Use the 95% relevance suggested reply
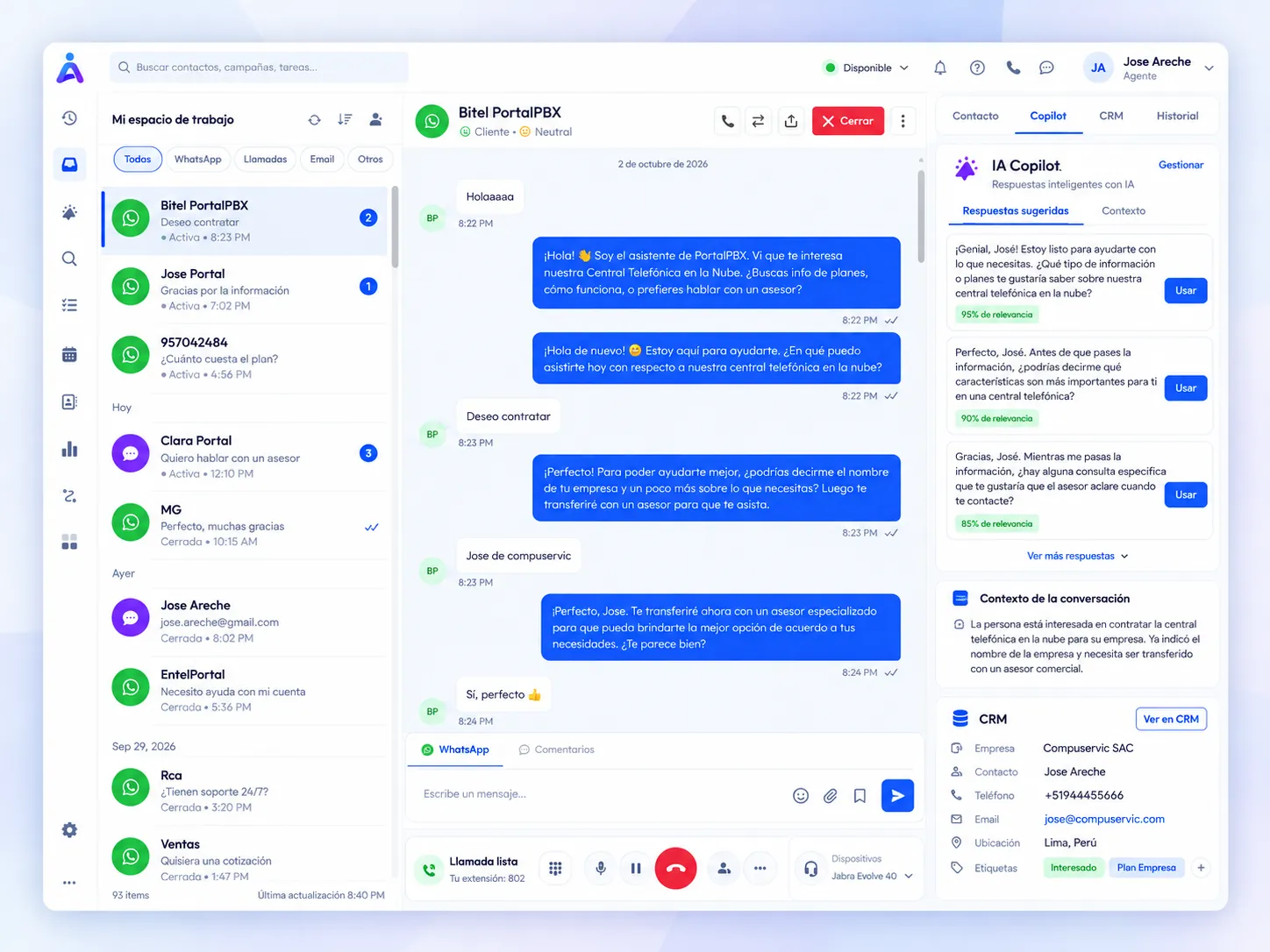The width and height of the screenshot is (1270, 952). coord(1186,290)
